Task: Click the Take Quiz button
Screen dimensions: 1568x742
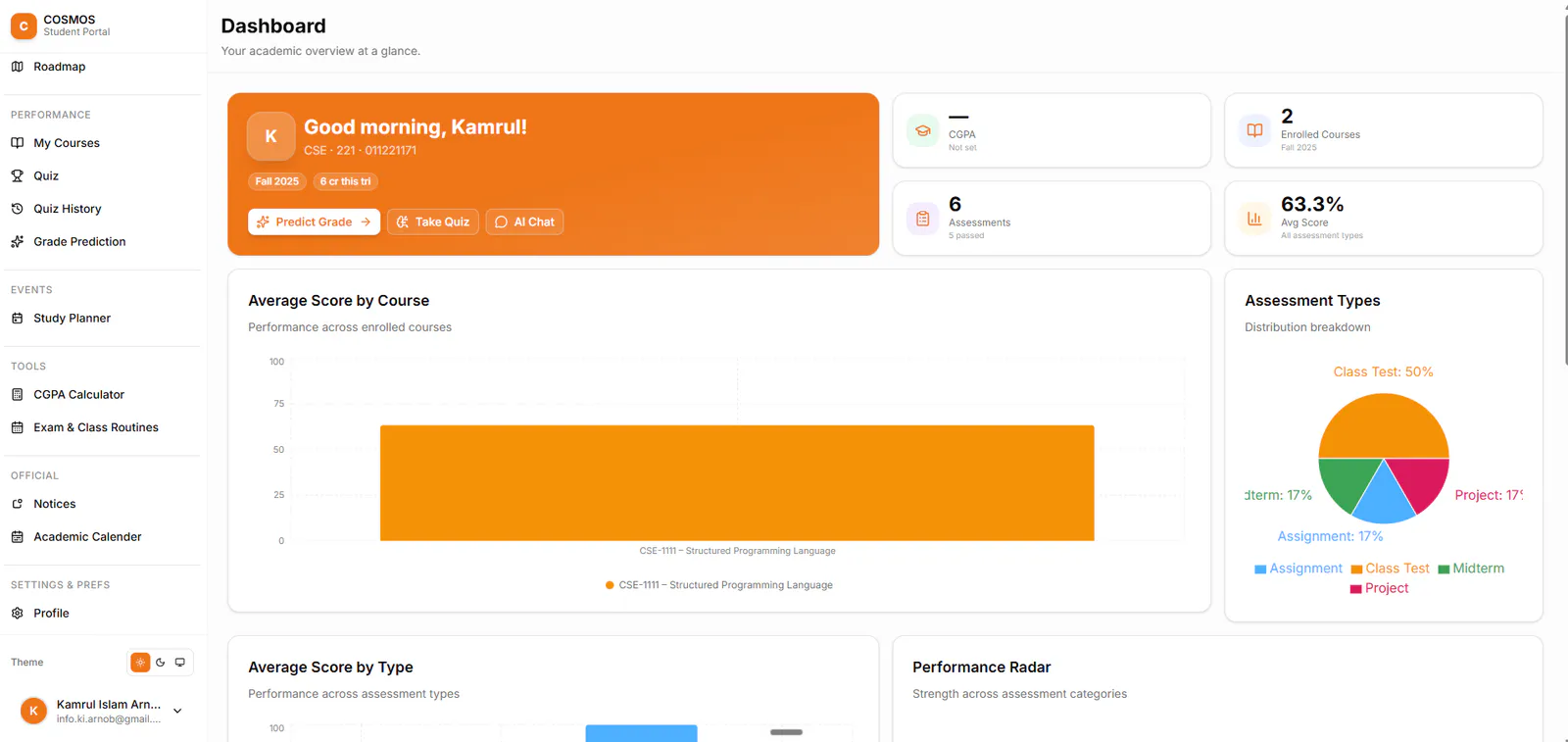Action: click(432, 222)
